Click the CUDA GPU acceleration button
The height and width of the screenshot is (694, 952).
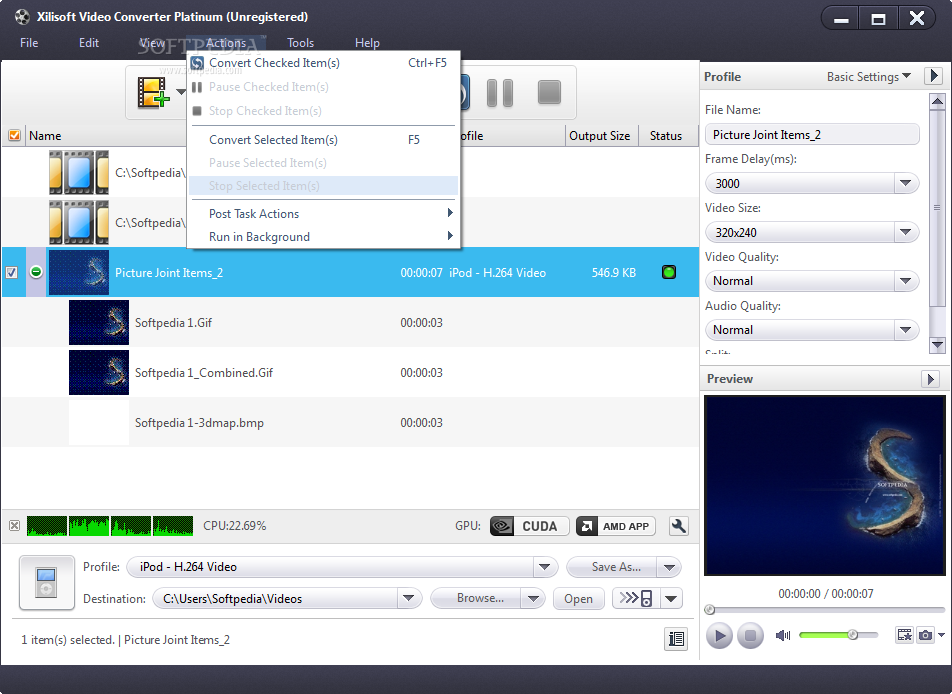[529, 526]
